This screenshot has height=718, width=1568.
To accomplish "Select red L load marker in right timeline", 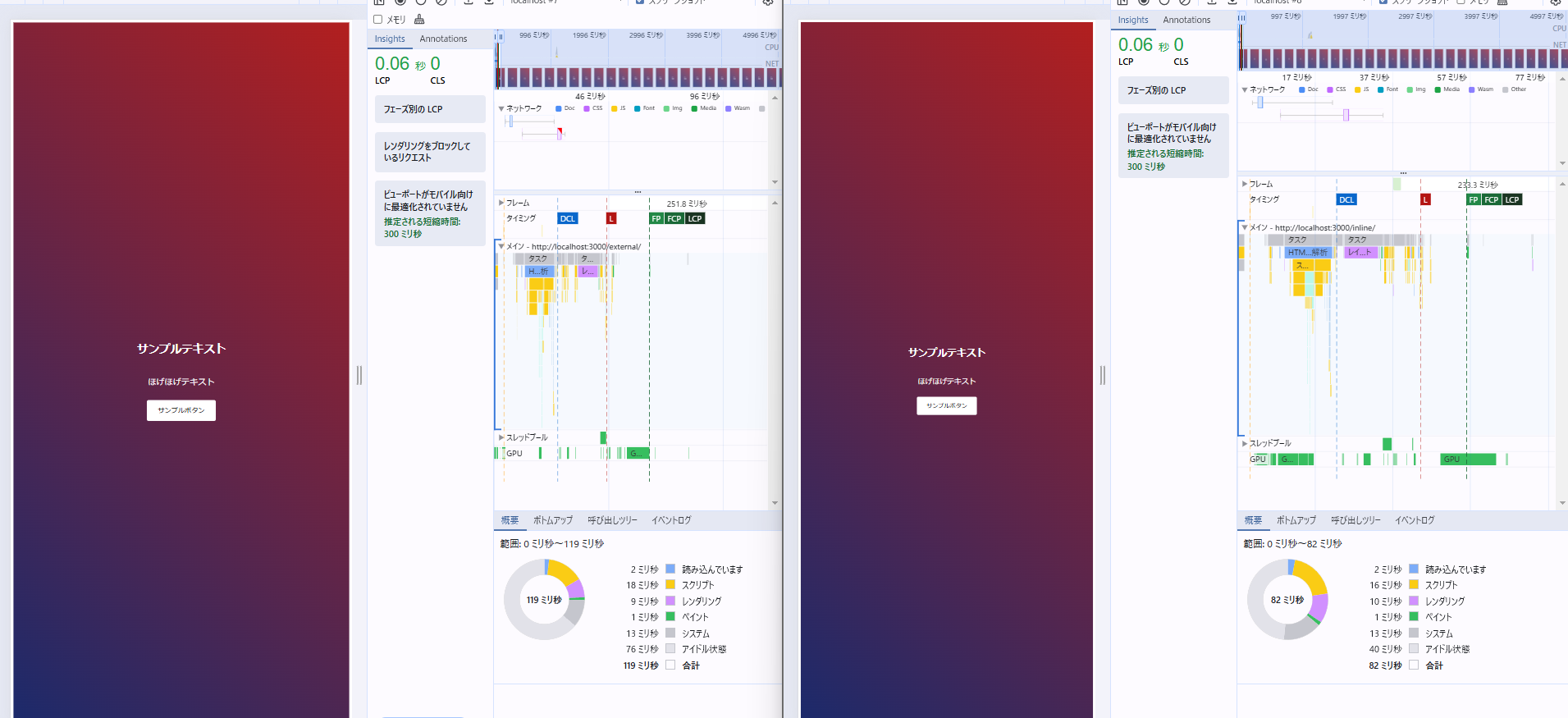I will (x=1425, y=199).
